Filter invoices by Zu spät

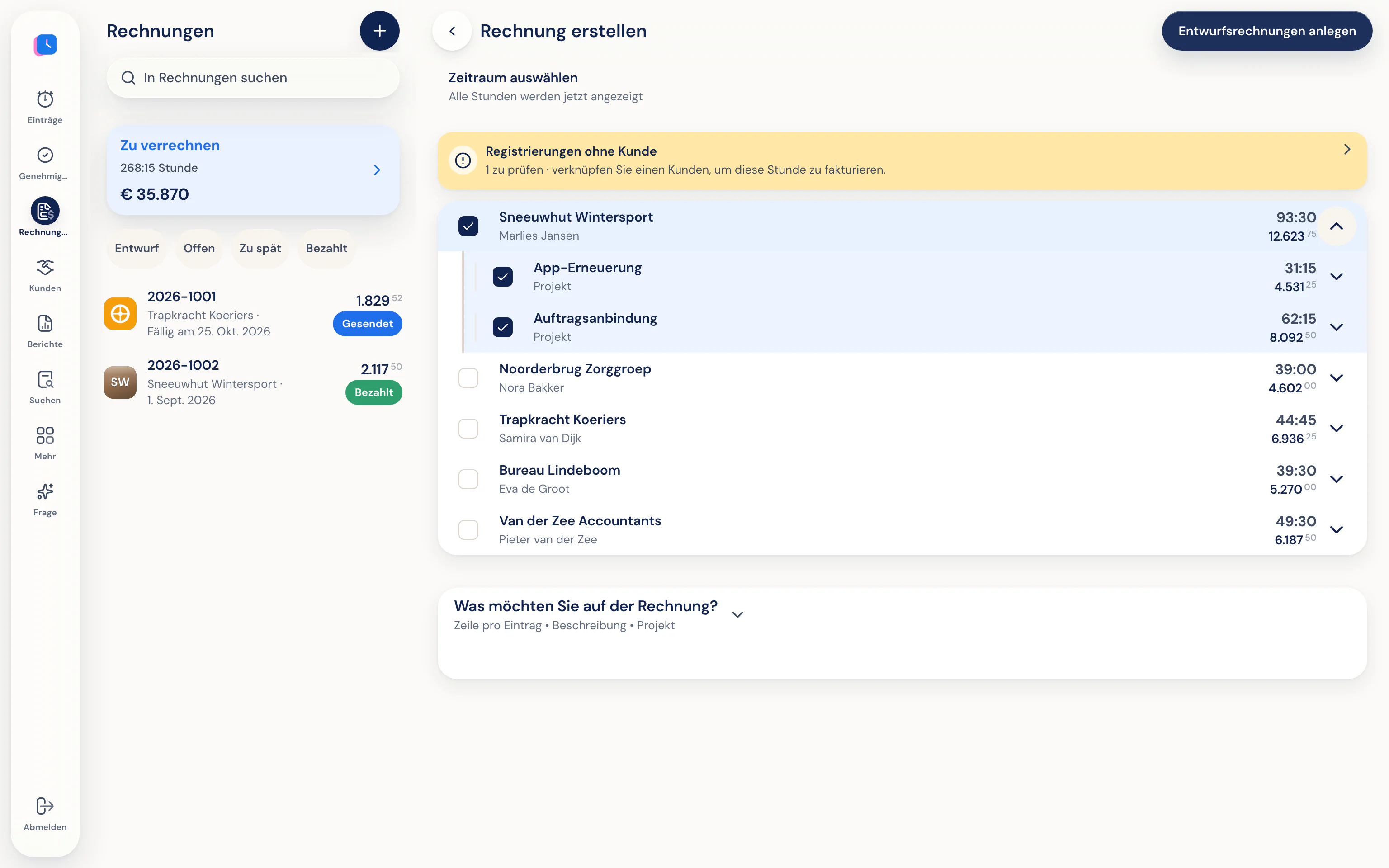[x=260, y=249]
